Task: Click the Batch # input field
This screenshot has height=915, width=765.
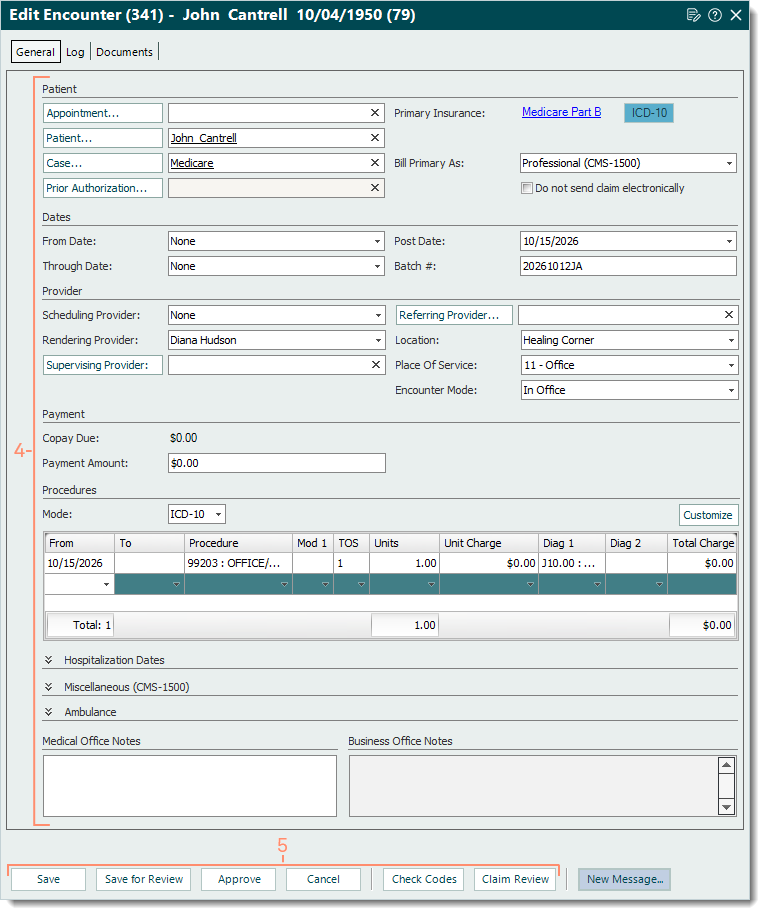Action: click(628, 266)
